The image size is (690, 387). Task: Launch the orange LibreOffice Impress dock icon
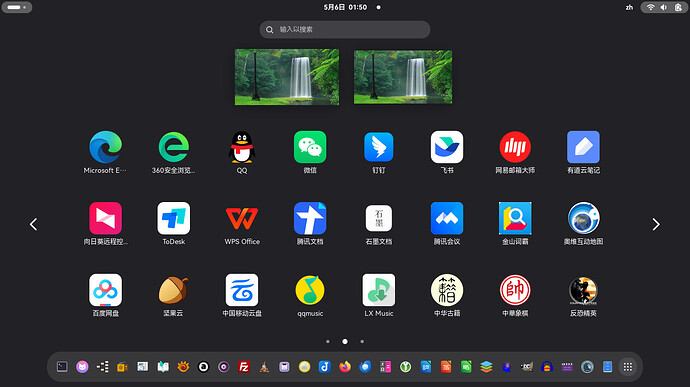pyautogui.click(x=446, y=367)
